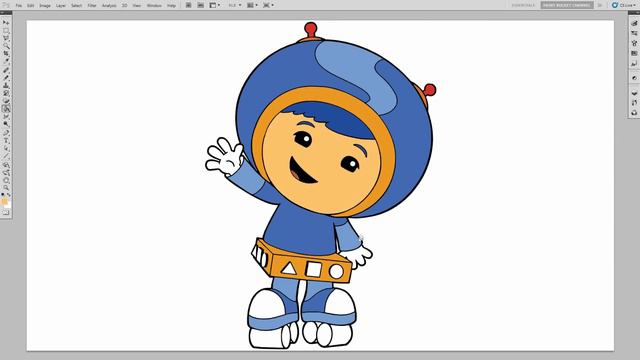Viewport: 640px width, 360px height.
Task: Select the Eraser tool
Action: (6, 101)
